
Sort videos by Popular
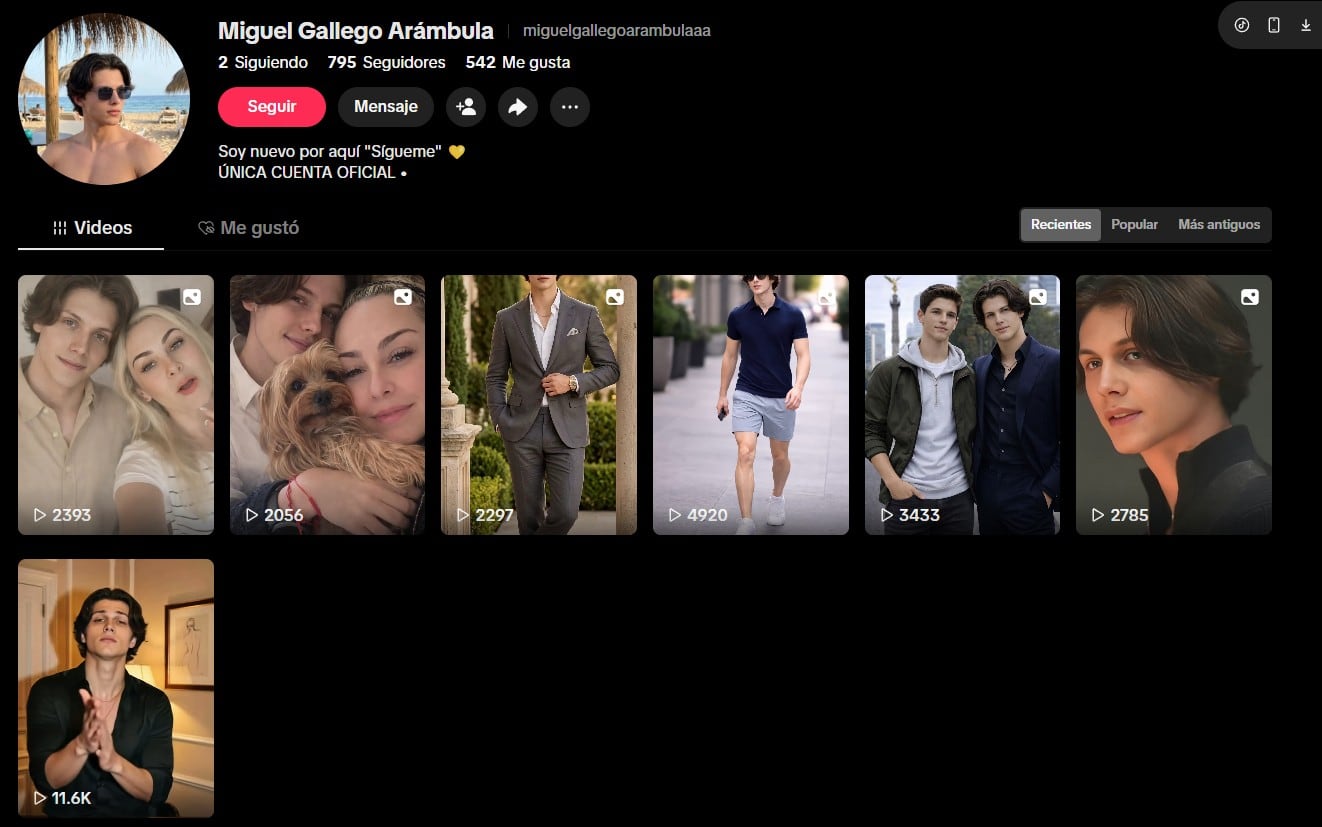tap(1134, 225)
